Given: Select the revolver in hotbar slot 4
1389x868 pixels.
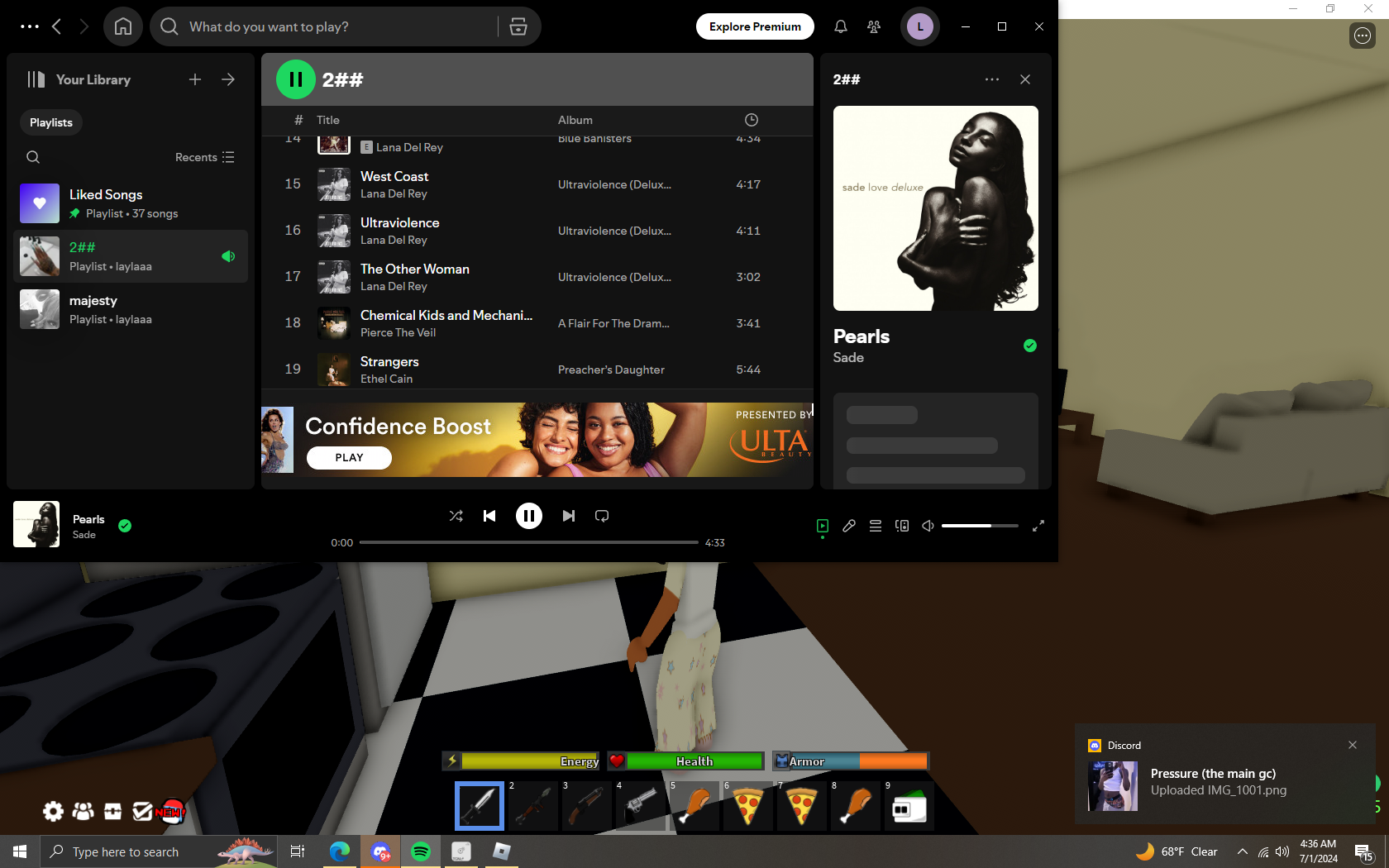Looking at the screenshot, I should click(x=641, y=805).
